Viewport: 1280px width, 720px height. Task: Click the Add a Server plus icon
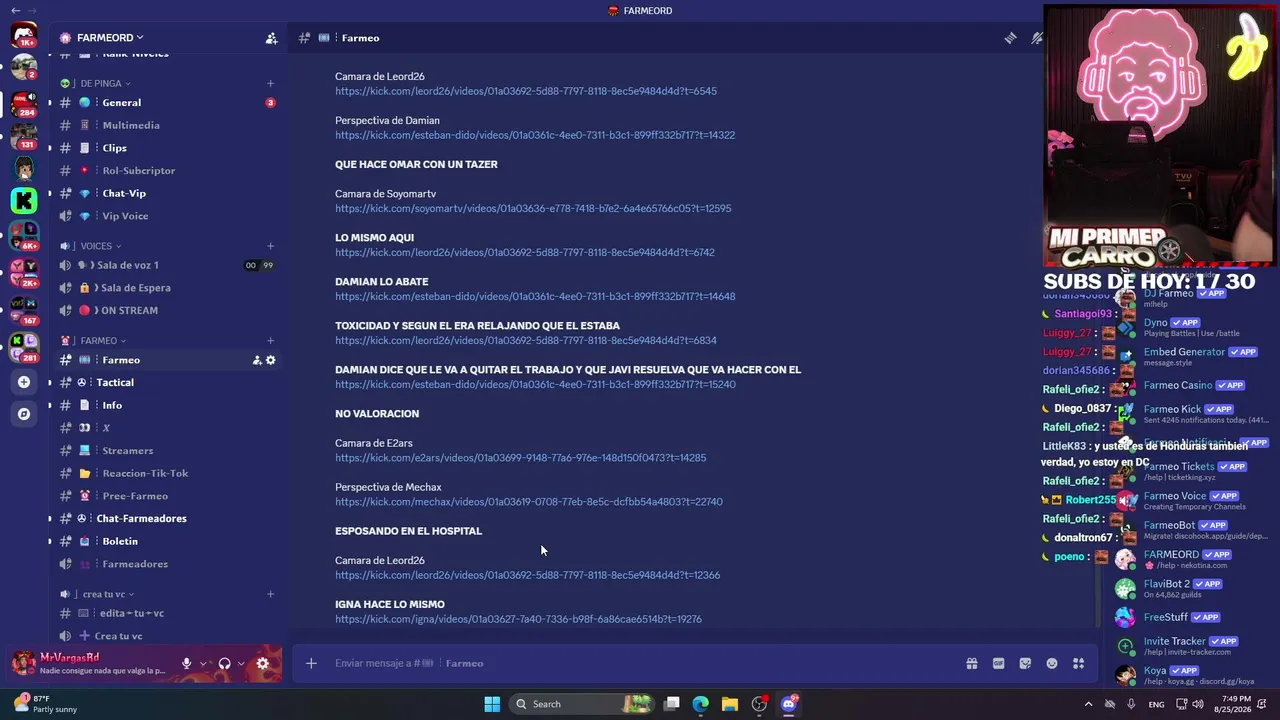pos(24,382)
